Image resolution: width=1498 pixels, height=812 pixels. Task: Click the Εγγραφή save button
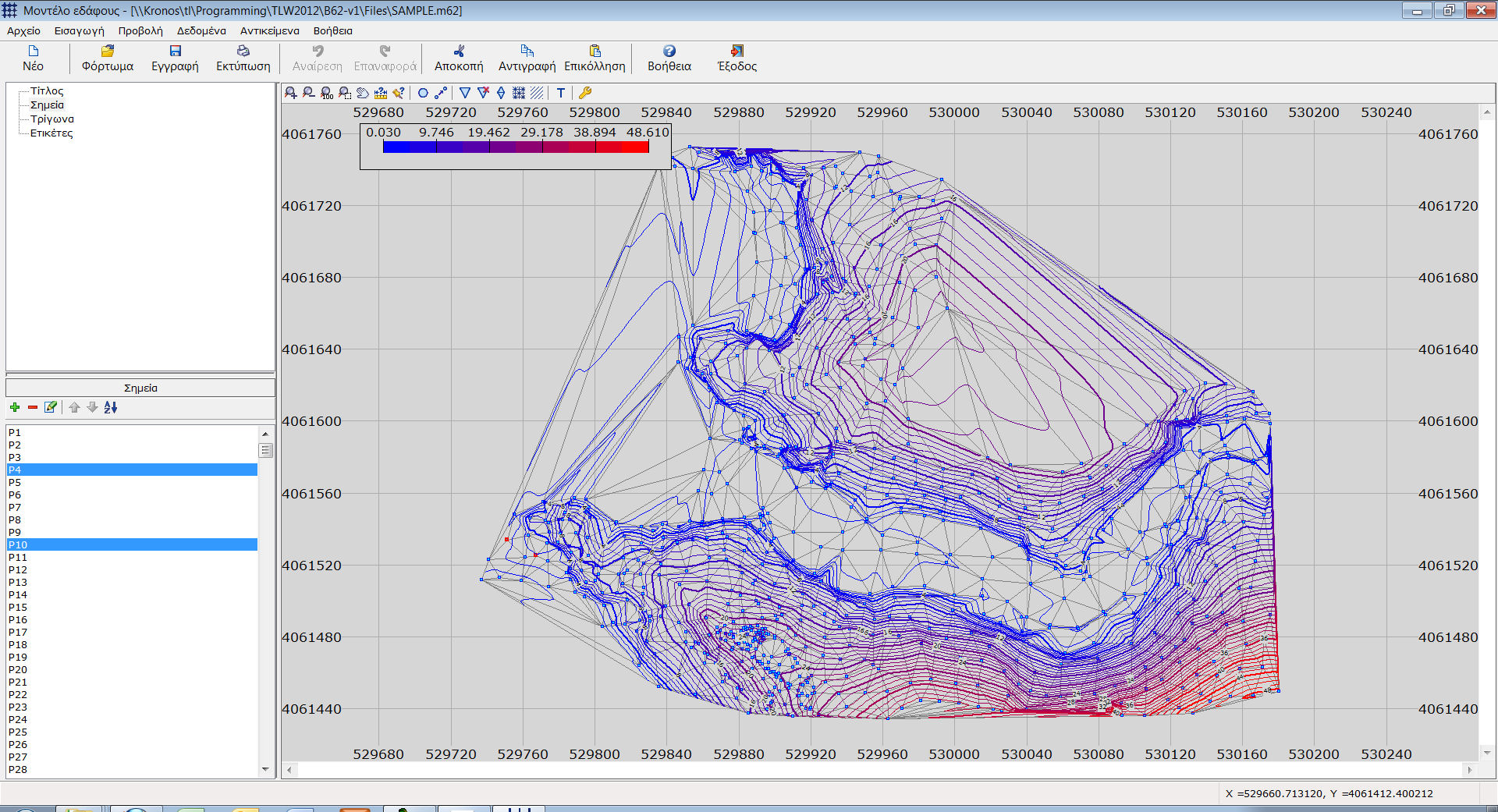point(175,59)
